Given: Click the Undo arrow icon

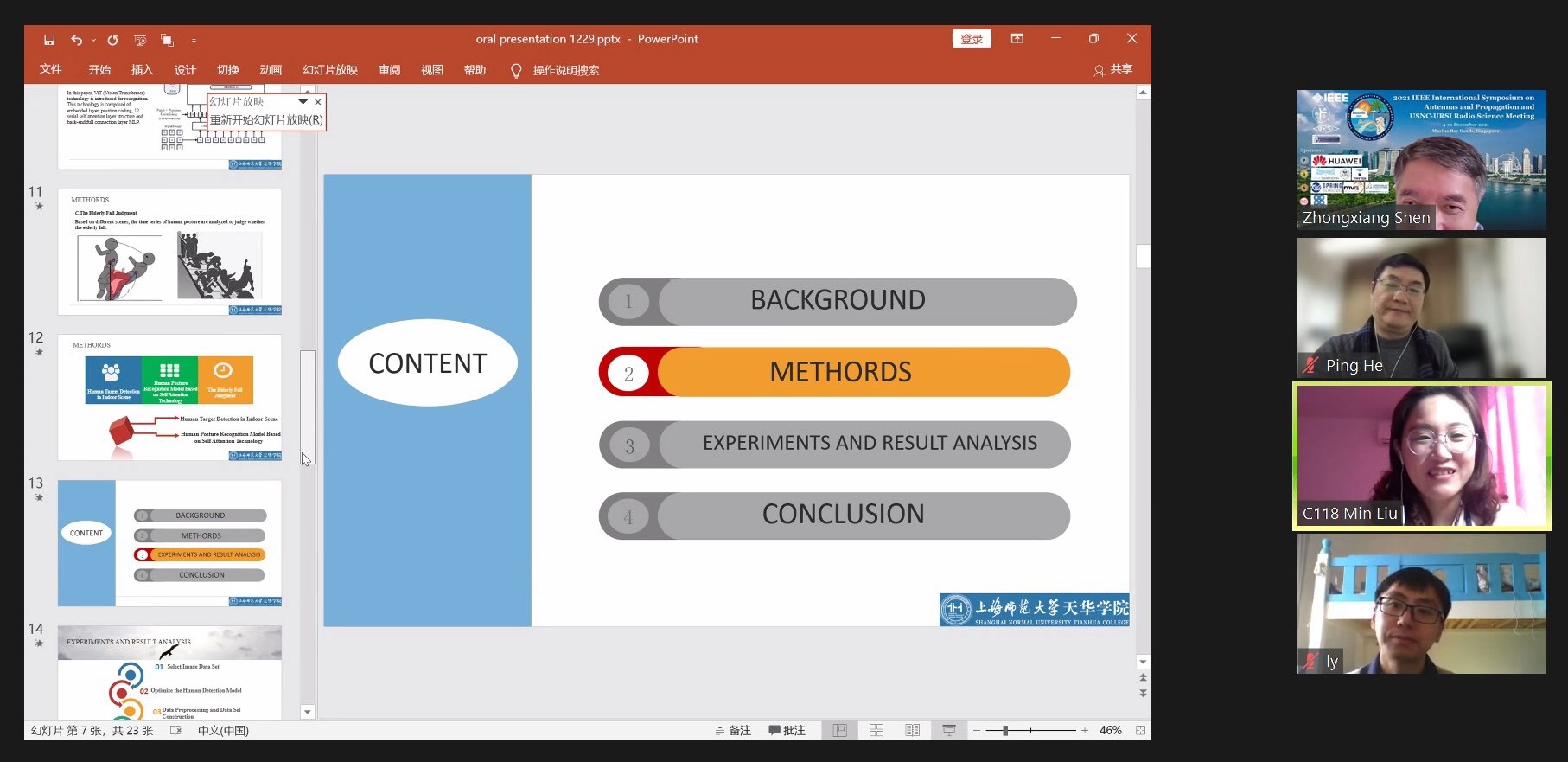Looking at the screenshot, I should pos(76,40).
